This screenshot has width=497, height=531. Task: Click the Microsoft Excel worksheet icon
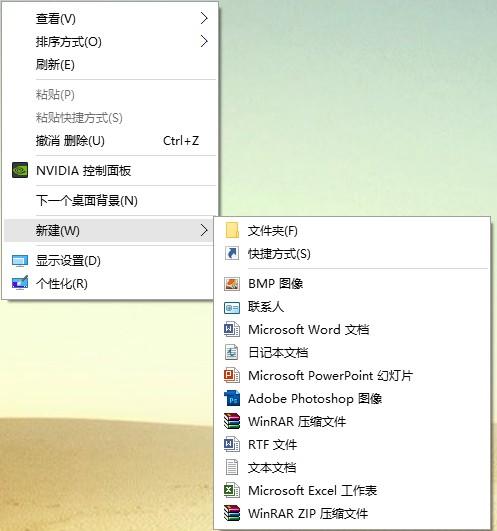pyautogui.click(x=232, y=490)
